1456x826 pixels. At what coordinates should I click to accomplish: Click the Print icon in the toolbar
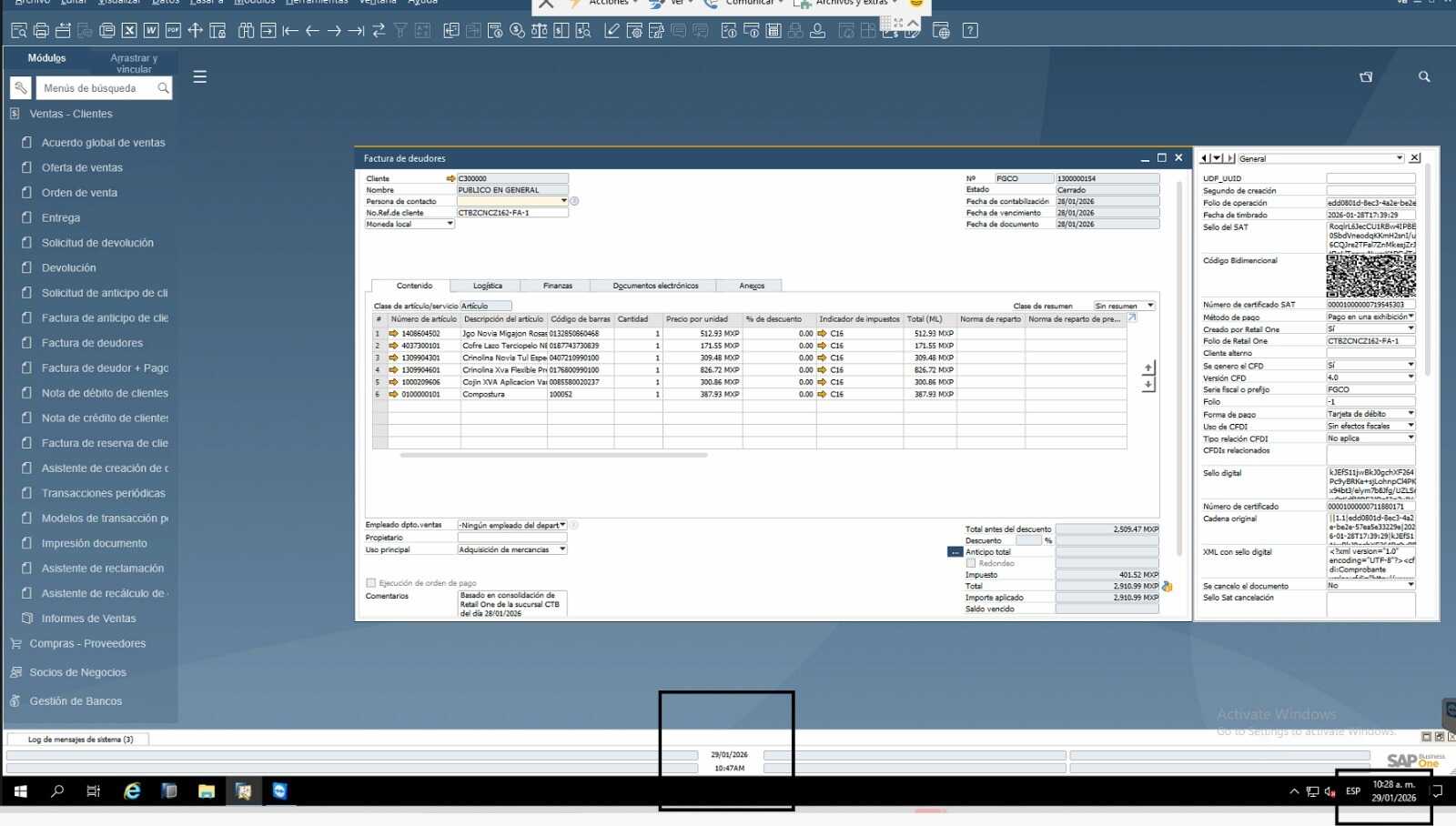[41, 31]
